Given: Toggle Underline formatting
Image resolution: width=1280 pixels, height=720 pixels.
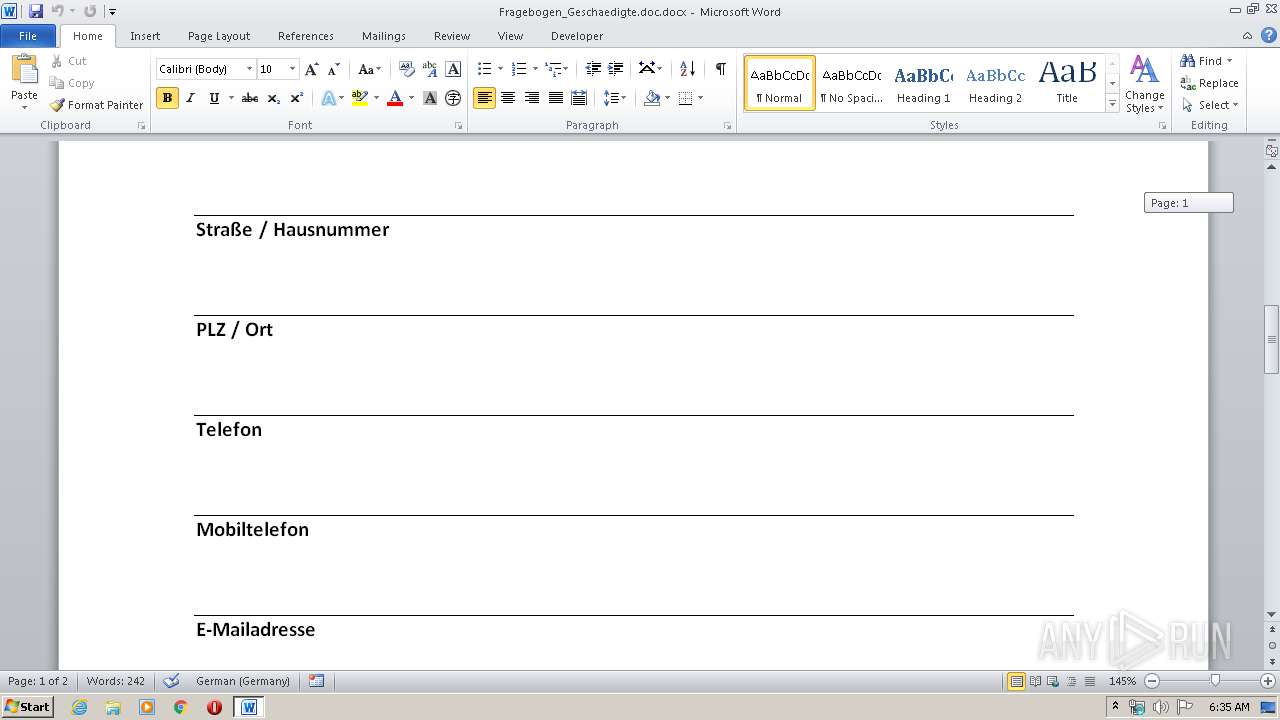Looking at the screenshot, I should tap(214, 98).
